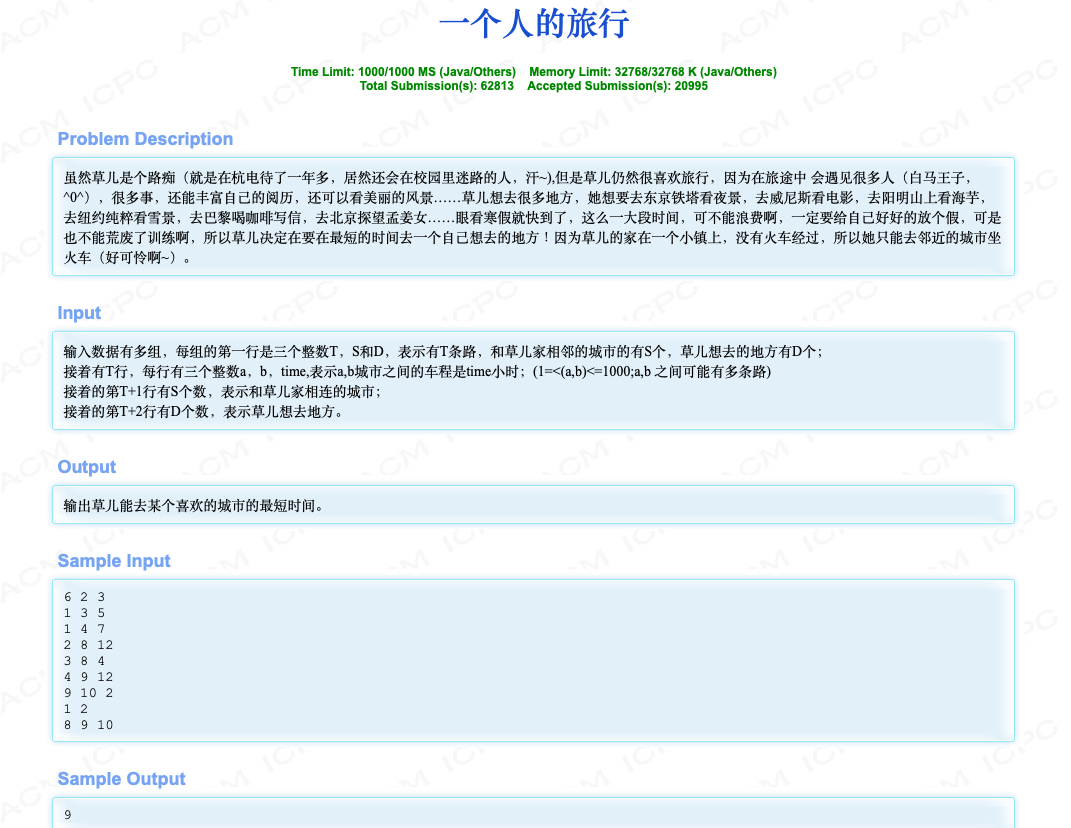
Task: Select the Memory Limit 32768/32768 K text
Action: click(x=652, y=72)
